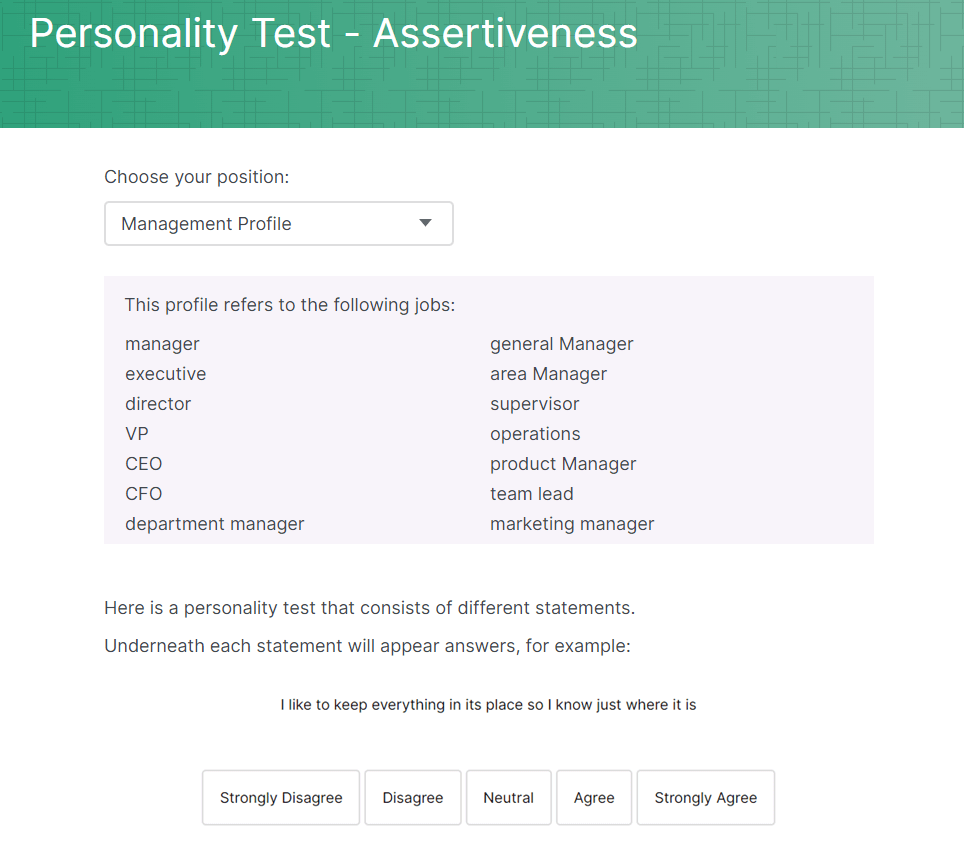Click the Personality Test - Assertiveness header
This screenshot has height=844, width=964.
click(x=334, y=33)
